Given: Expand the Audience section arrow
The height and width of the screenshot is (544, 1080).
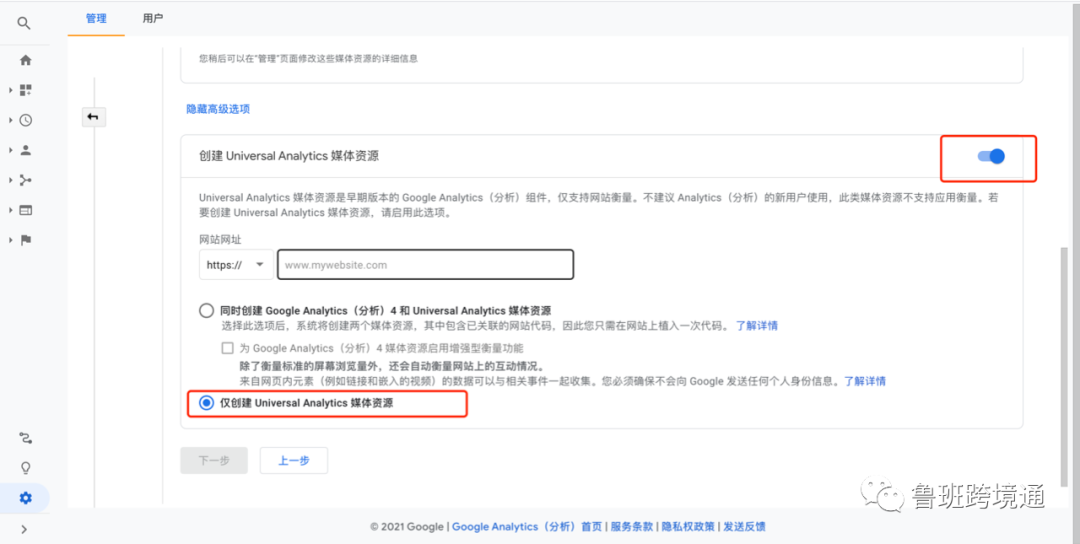Looking at the screenshot, I should 10,150.
